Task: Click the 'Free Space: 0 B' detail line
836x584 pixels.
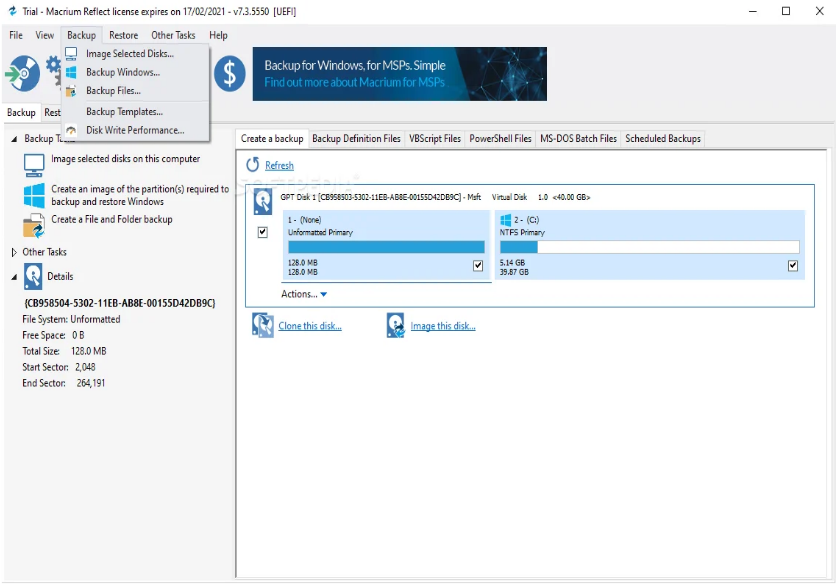Action: pyautogui.click(x=53, y=335)
